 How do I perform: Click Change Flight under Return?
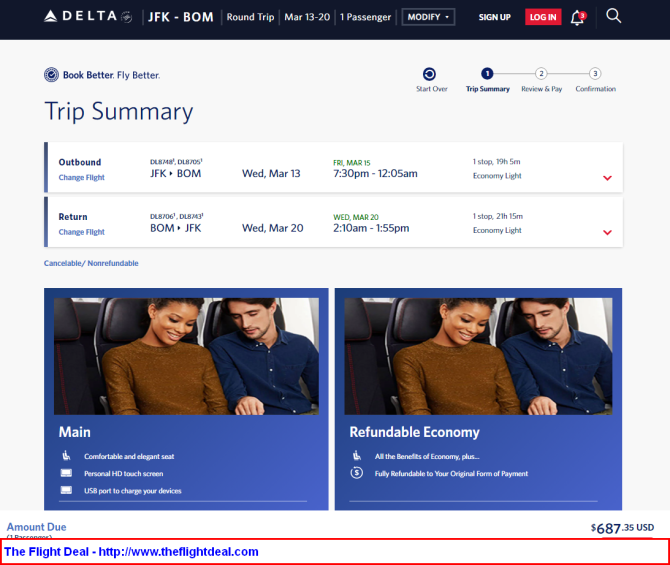(x=81, y=232)
